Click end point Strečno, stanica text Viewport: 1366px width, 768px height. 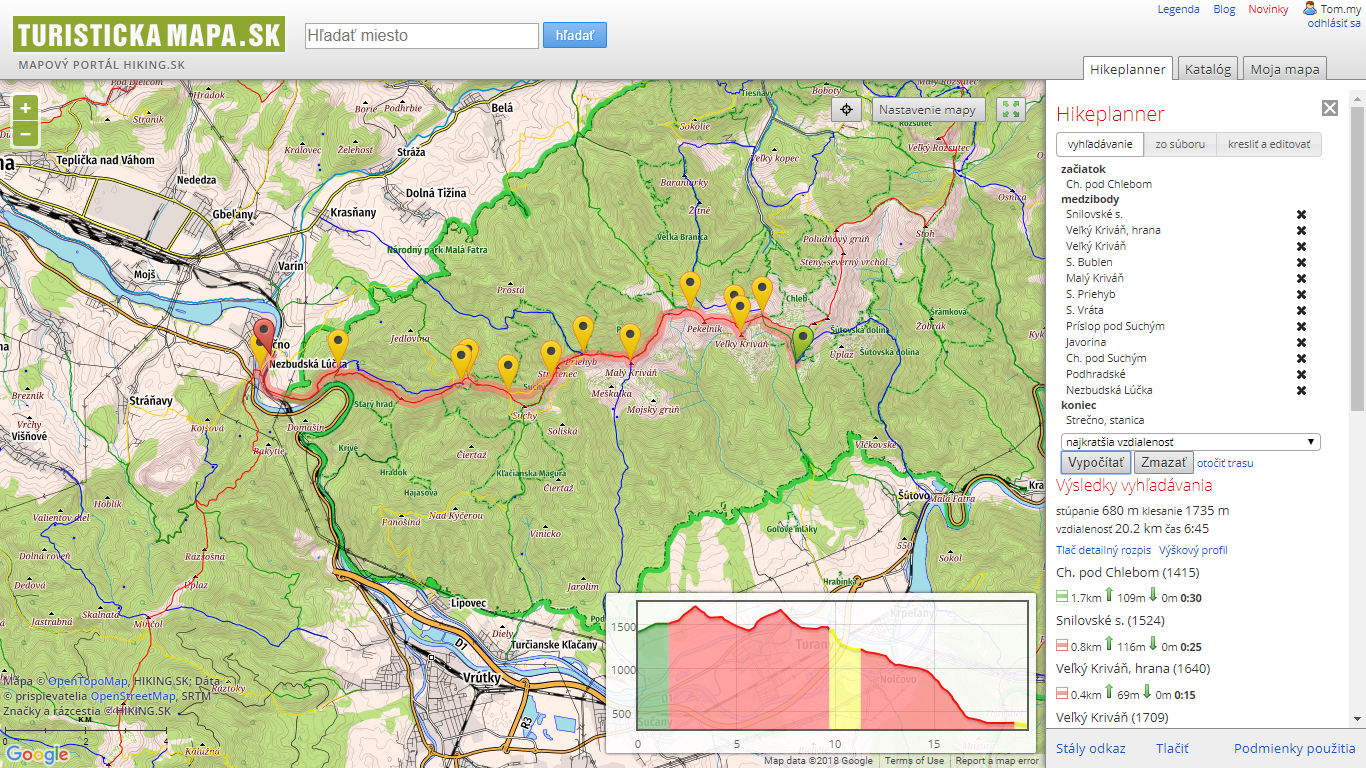tap(1105, 420)
